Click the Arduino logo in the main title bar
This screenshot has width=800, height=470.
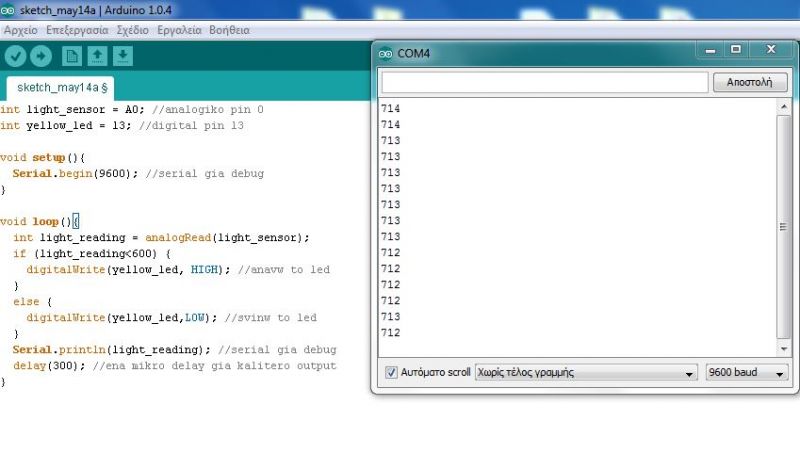click(7, 10)
